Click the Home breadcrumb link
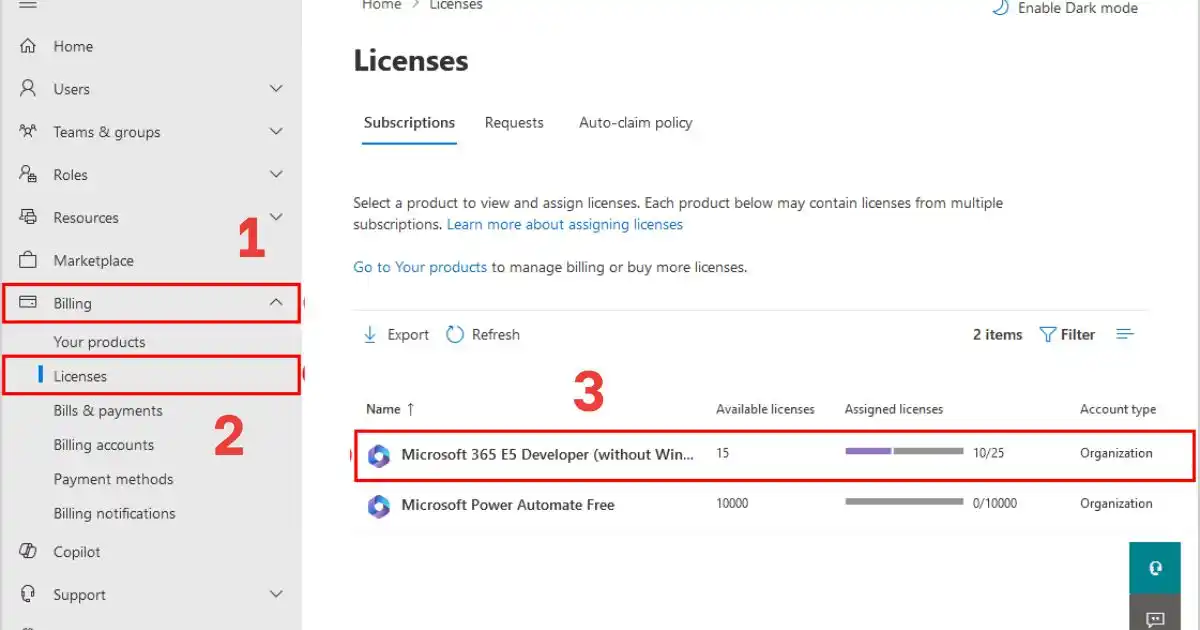 [381, 5]
